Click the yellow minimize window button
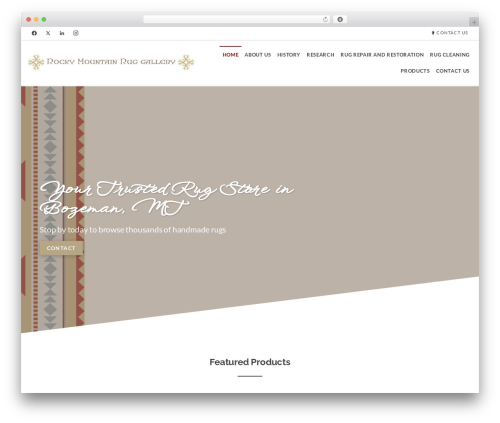 [36, 20]
